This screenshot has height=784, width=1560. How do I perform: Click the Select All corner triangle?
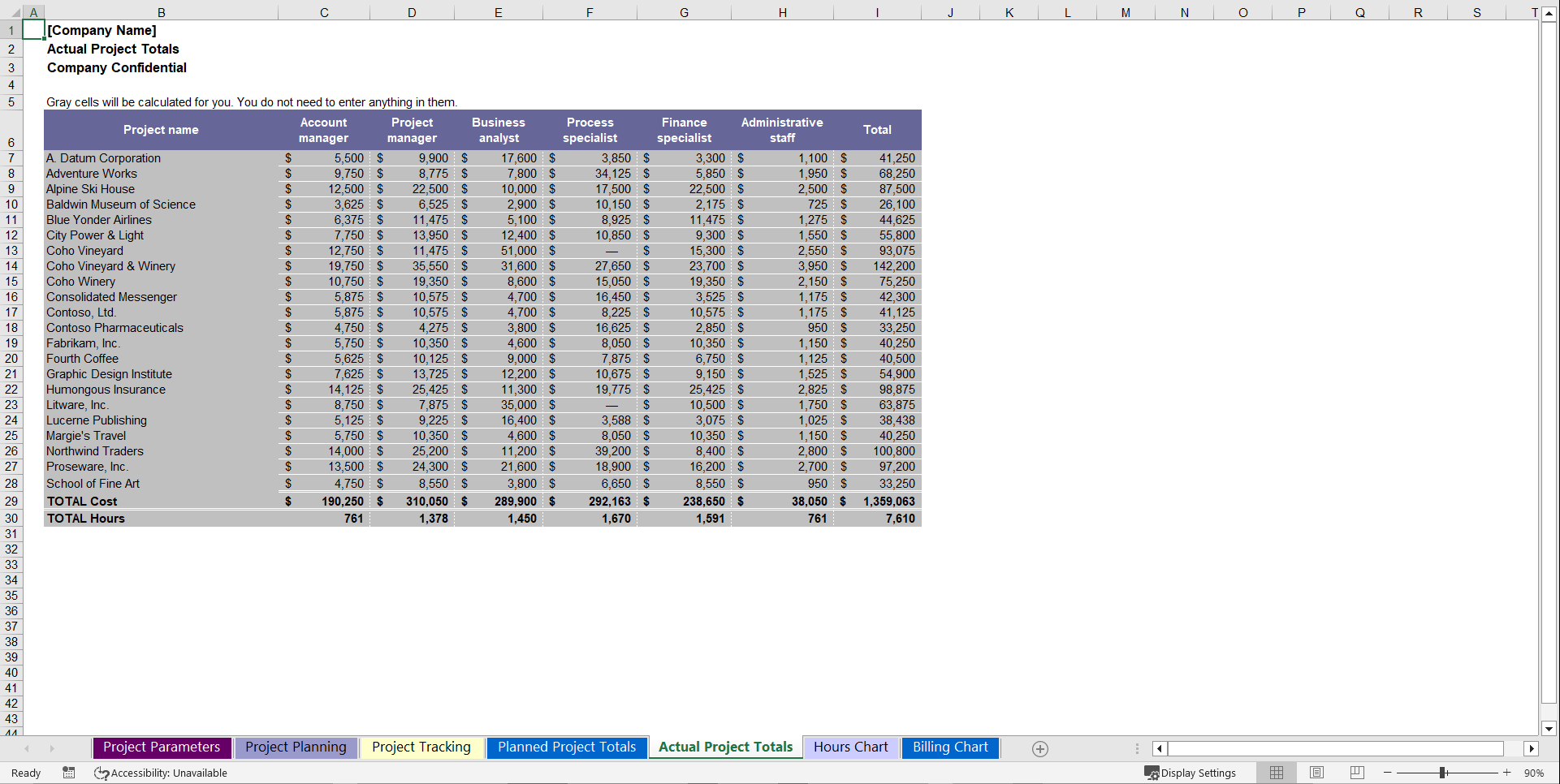[x=15, y=13]
